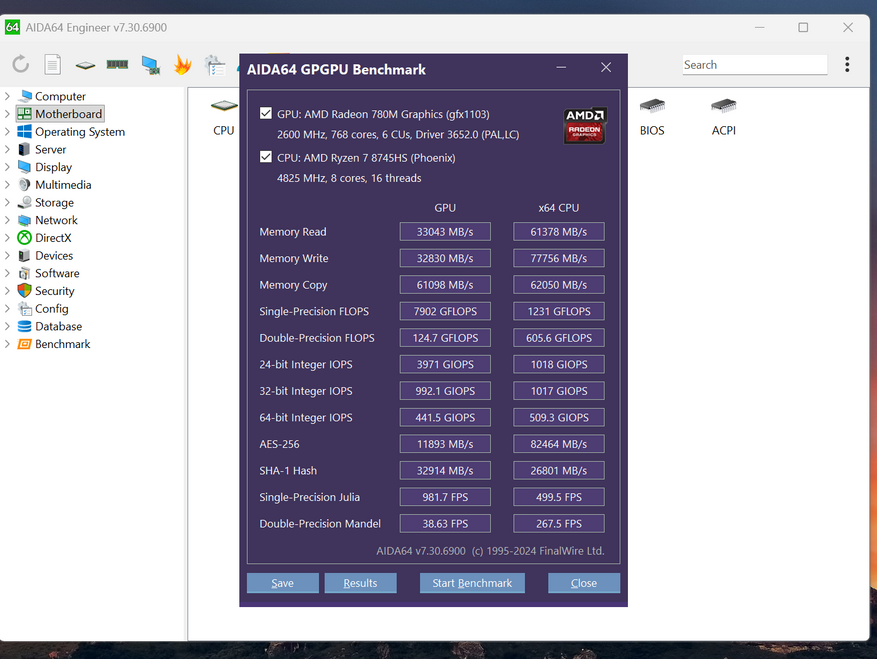Image resolution: width=877 pixels, height=659 pixels.
Task: Click the Operating System Windows icon
Action: [25, 131]
